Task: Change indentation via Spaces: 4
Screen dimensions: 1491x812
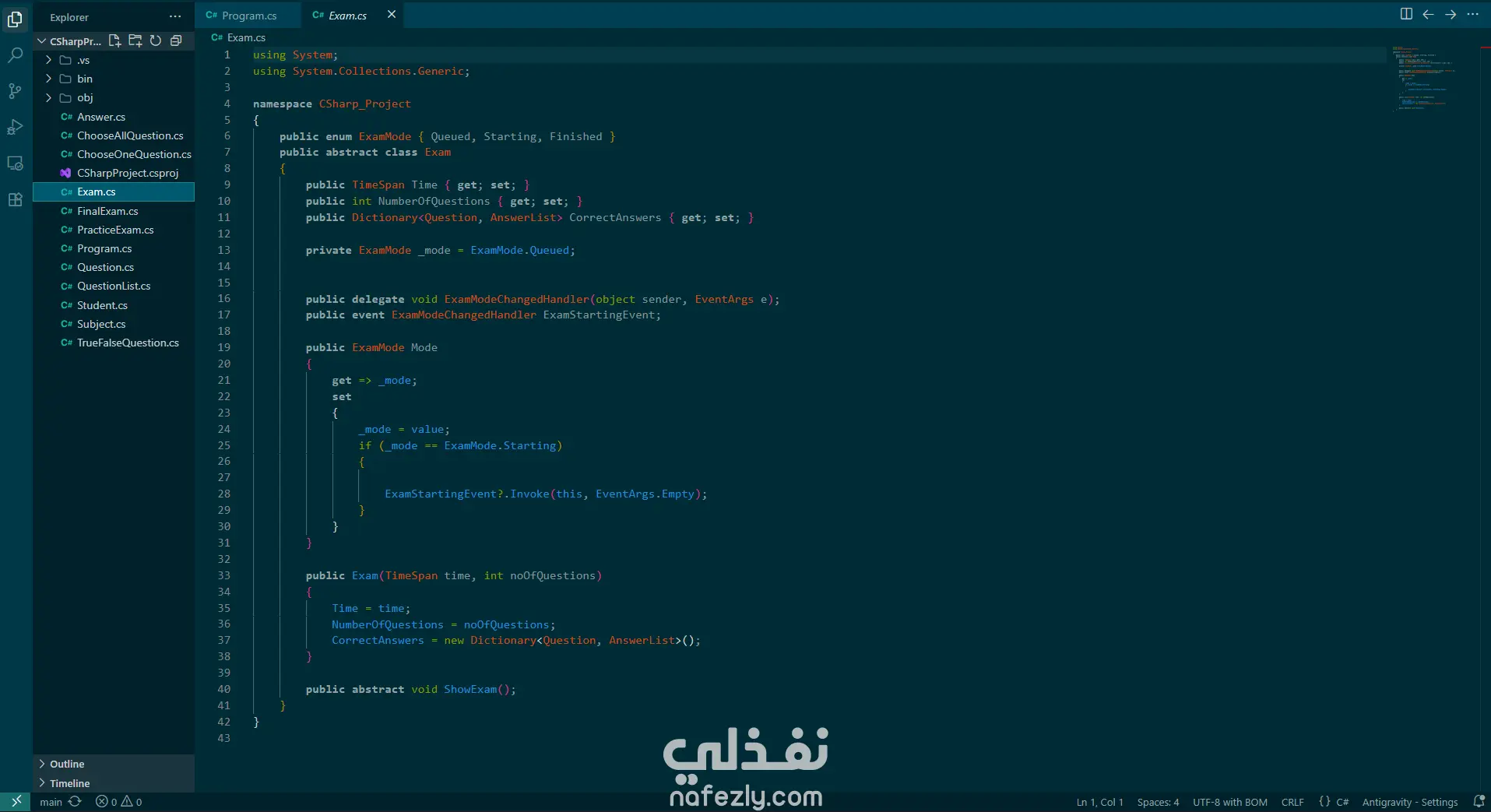Action: 1158,802
